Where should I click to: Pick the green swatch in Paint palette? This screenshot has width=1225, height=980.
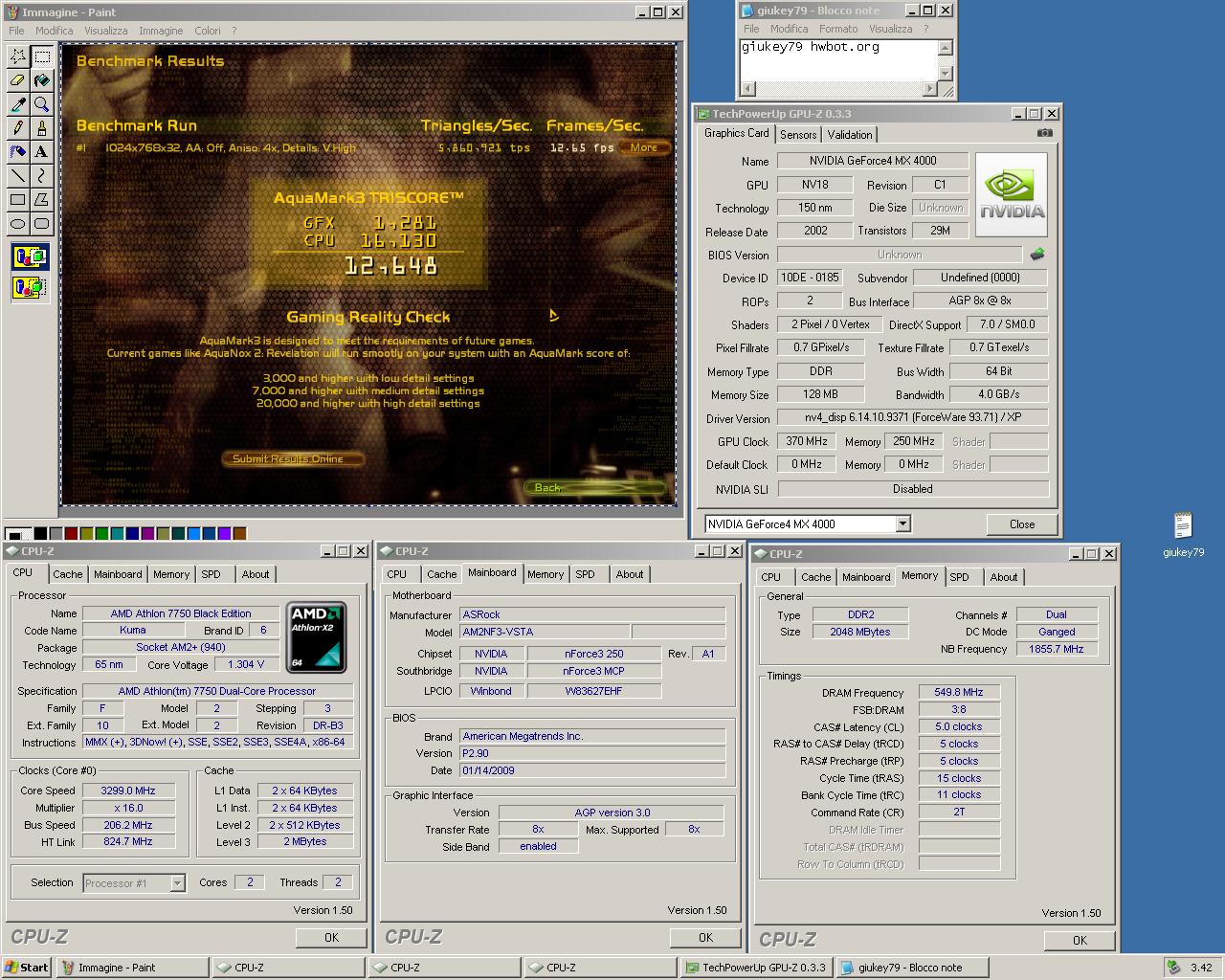[x=101, y=533]
